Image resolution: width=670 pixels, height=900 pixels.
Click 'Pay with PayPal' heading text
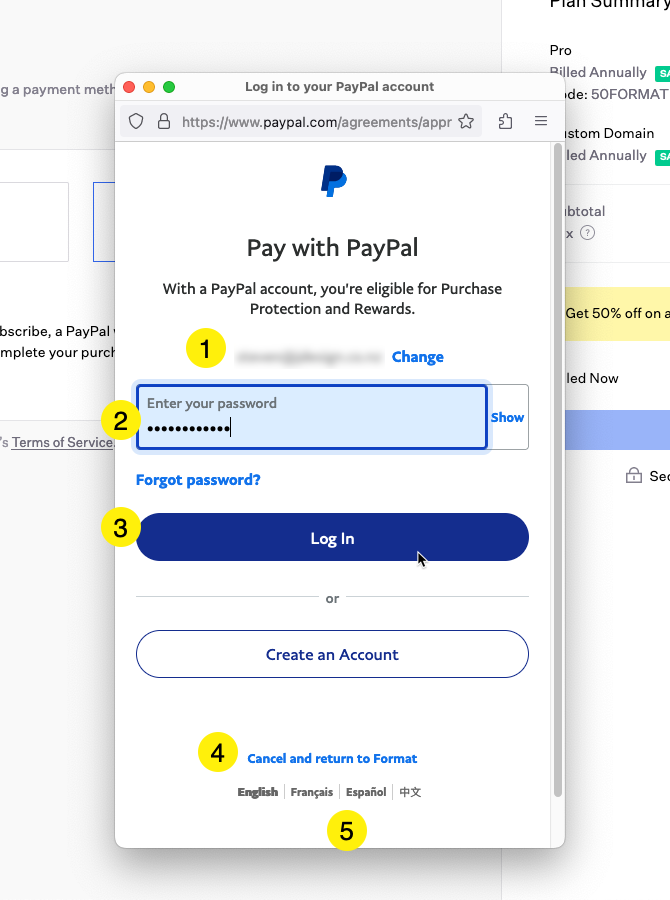click(x=332, y=249)
